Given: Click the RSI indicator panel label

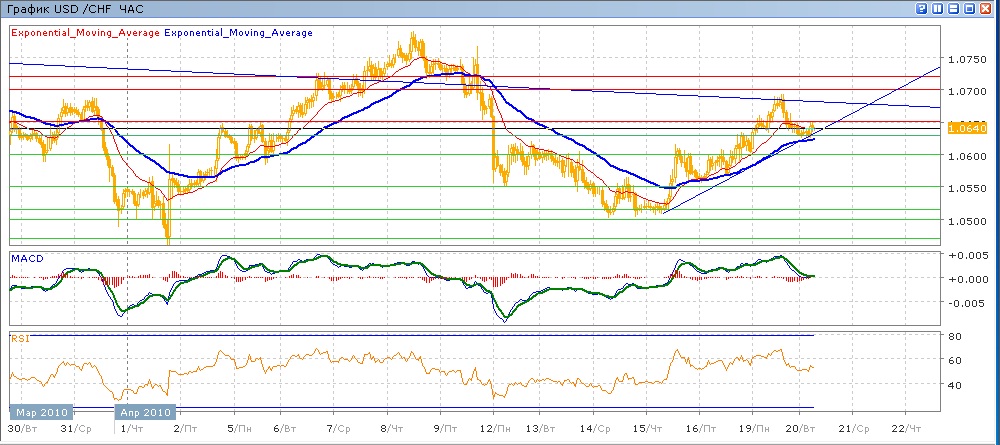Looking at the screenshot, I should 19,339.
